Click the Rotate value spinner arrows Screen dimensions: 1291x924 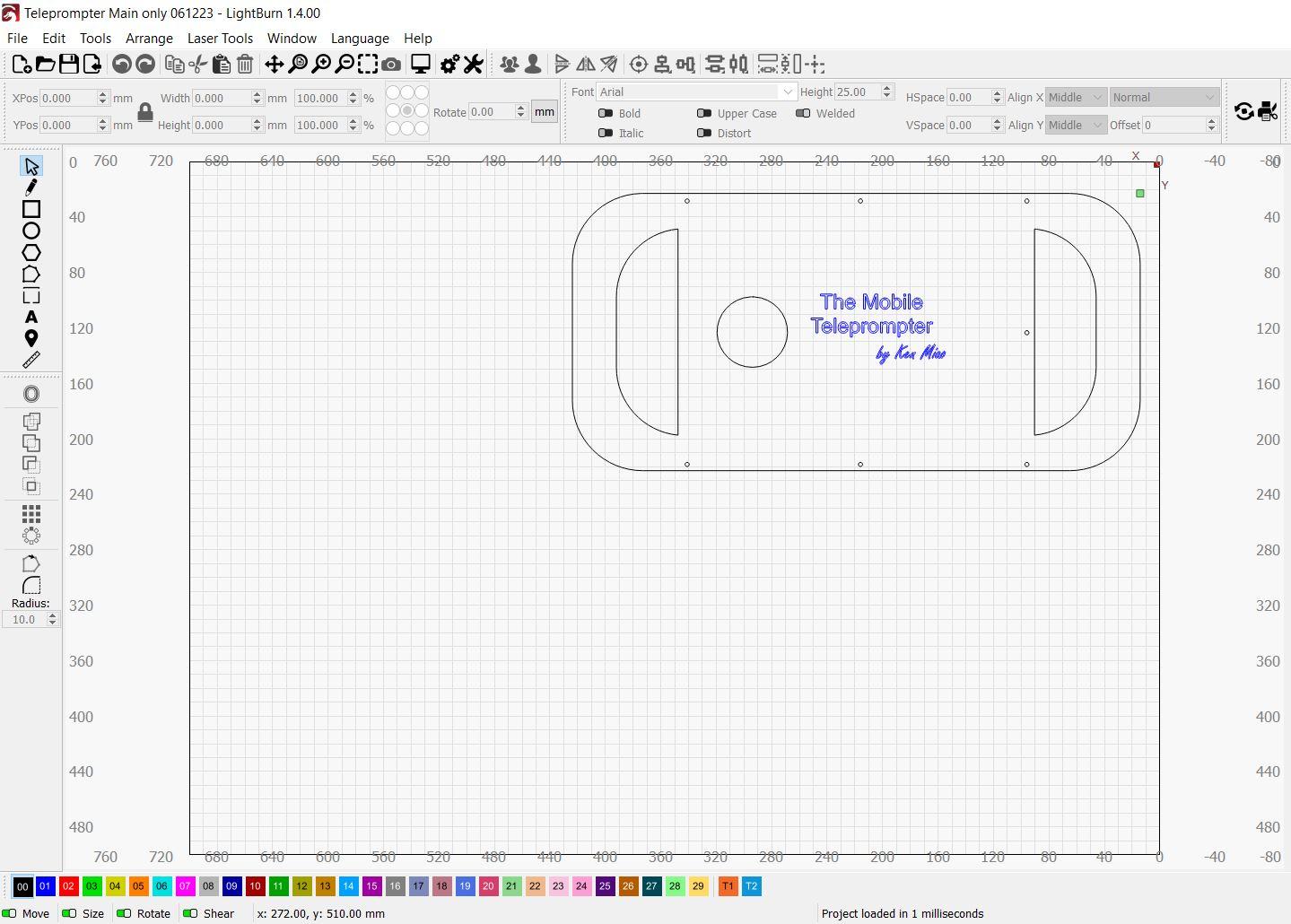click(520, 112)
